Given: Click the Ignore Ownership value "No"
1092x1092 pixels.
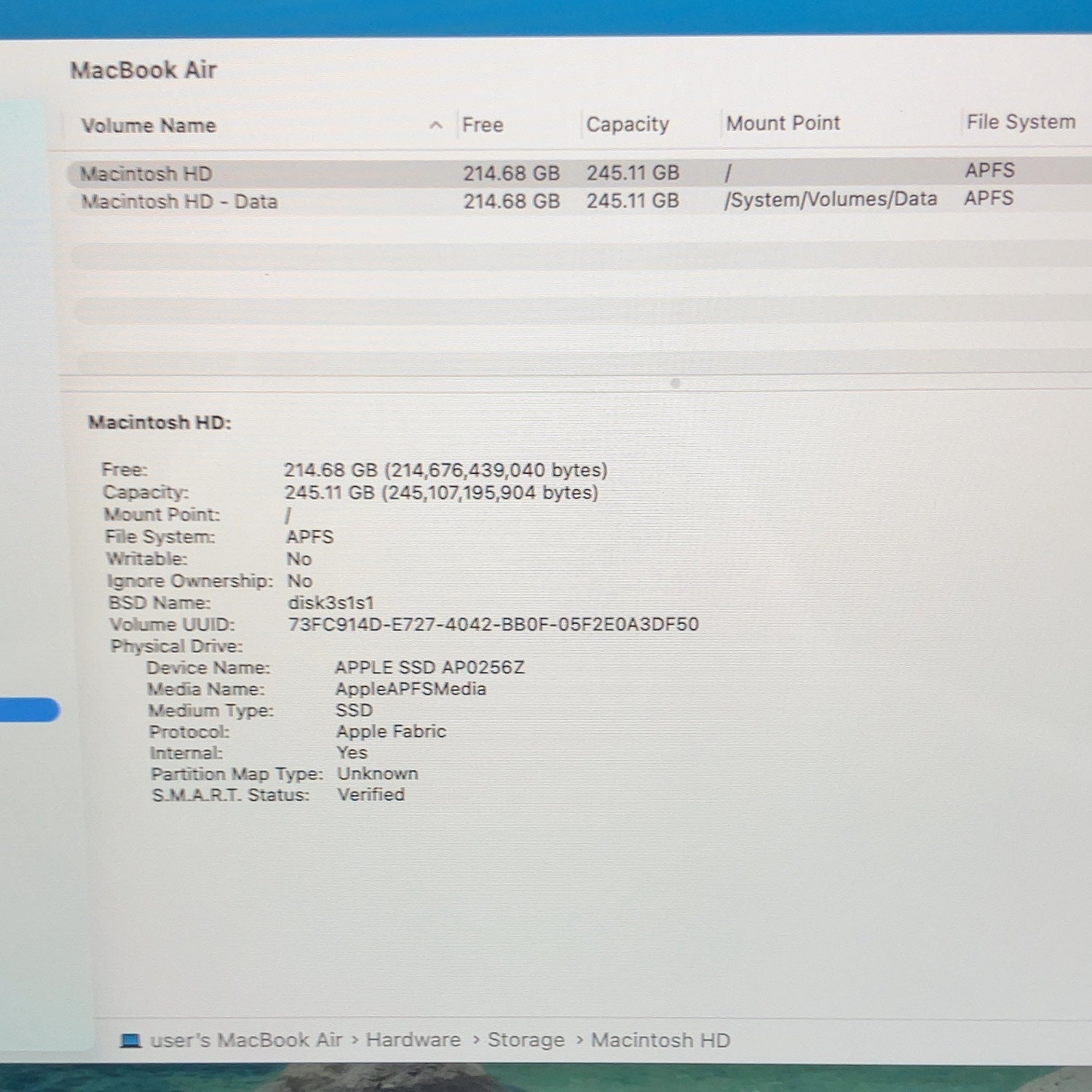Looking at the screenshot, I should coord(300,581).
